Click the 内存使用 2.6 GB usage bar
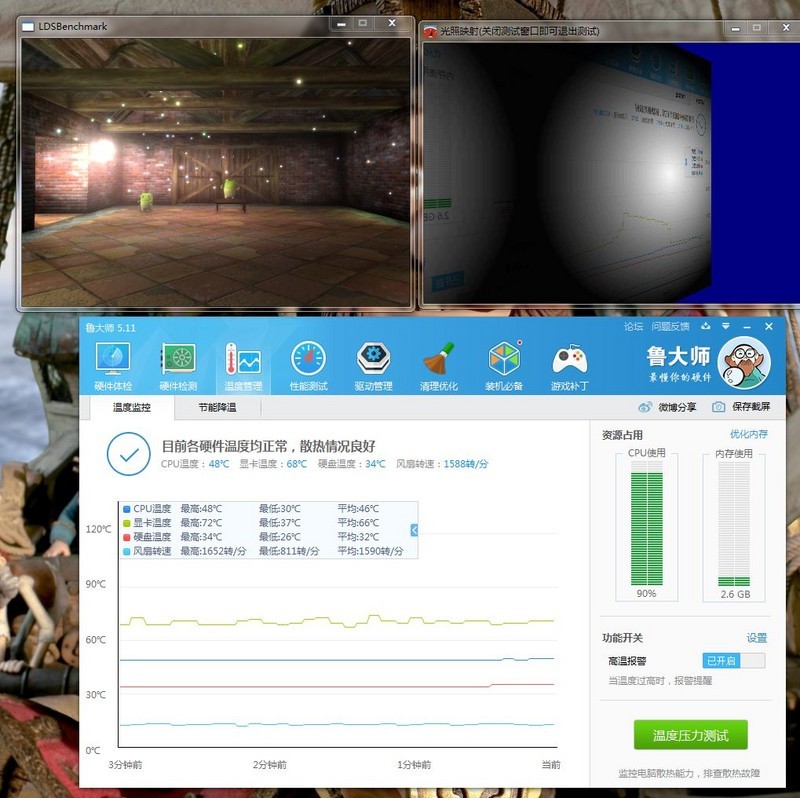 click(x=734, y=524)
